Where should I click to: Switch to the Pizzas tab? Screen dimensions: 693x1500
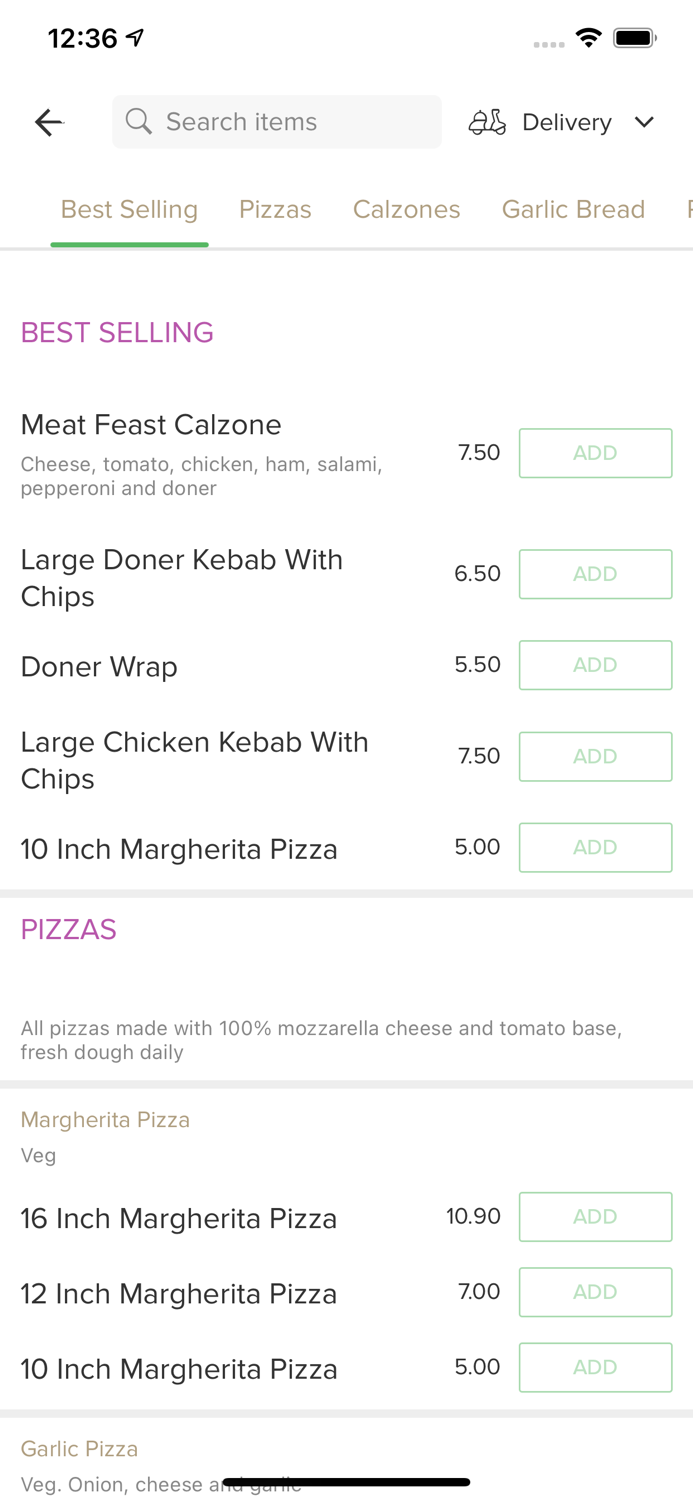[275, 210]
